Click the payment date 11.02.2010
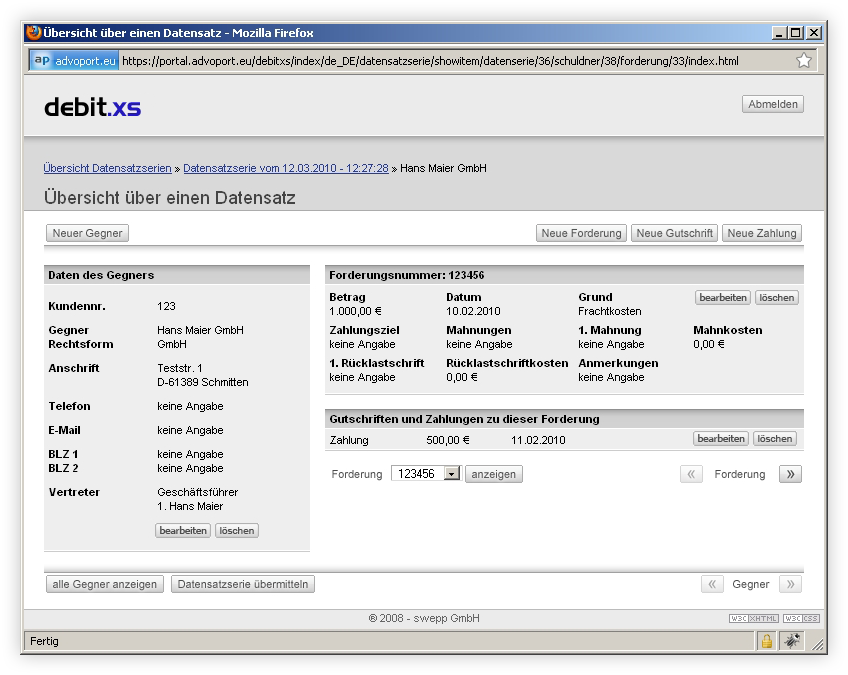Screen dimensions: 848x675 538,440
